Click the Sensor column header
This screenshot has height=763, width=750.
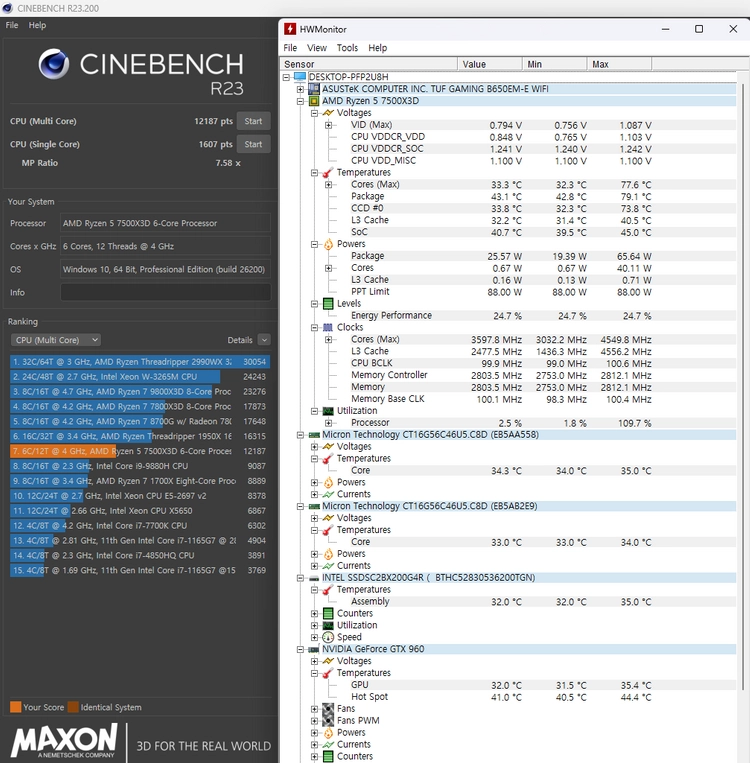pos(368,64)
